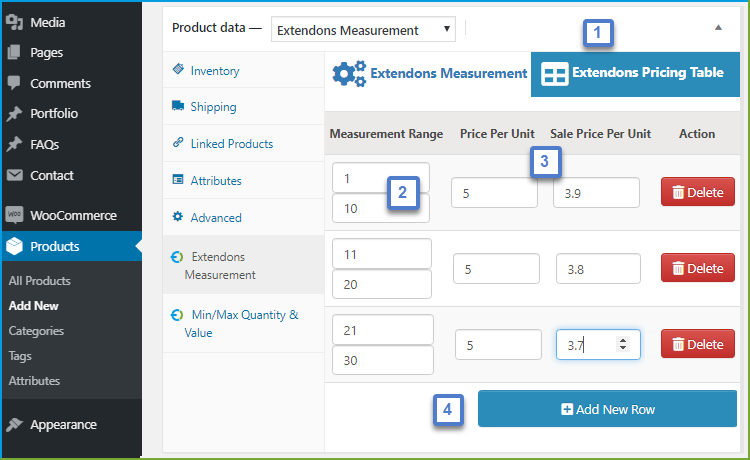The height and width of the screenshot is (460, 750).
Task: Edit sale price field showing 3.8
Action: [598, 269]
